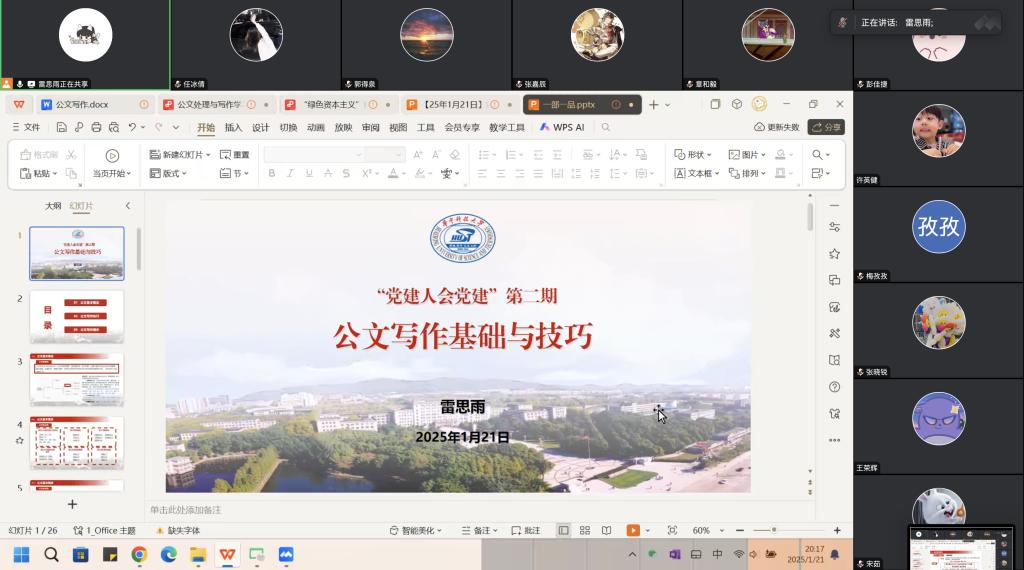Toggle the 备注 notes pane
This screenshot has width=1024, height=570.
click(481, 530)
